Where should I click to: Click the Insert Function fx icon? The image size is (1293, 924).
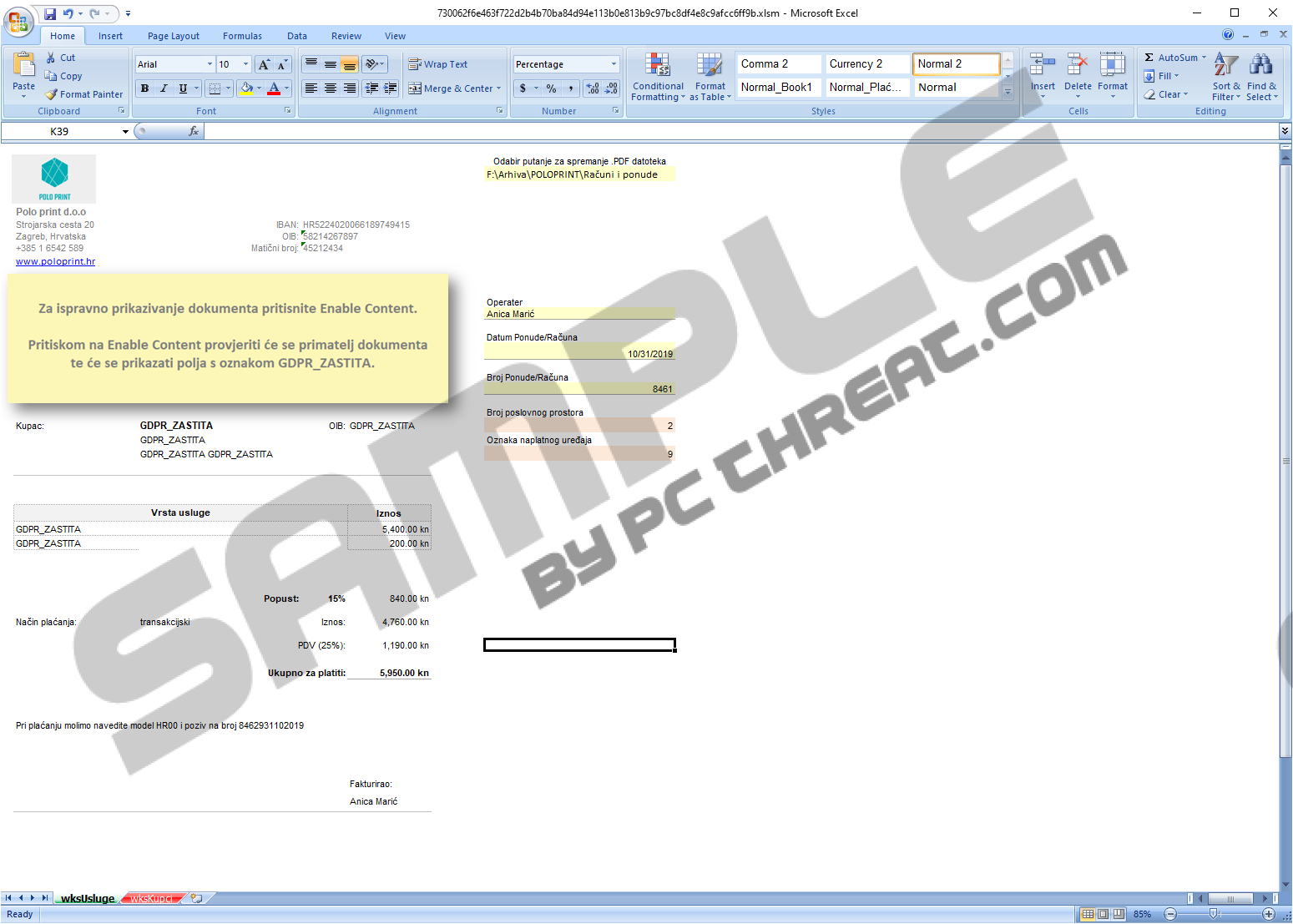tap(194, 131)
